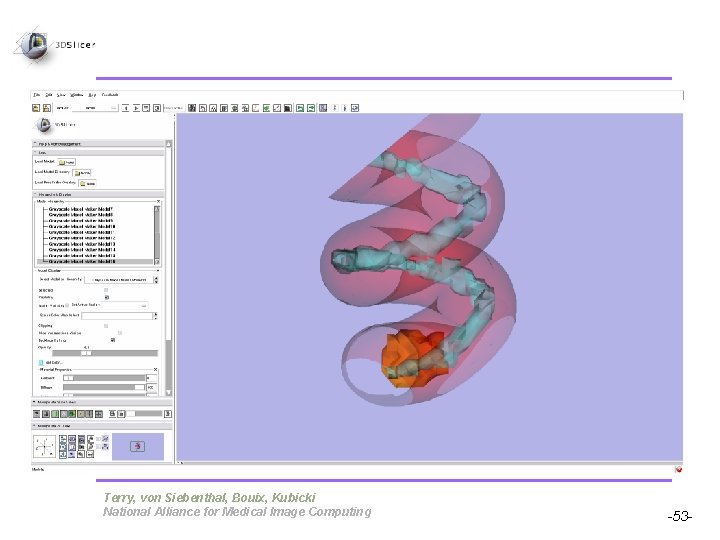Open the View menu
This screenshot has height=540, width=720.
click(61, 95)
